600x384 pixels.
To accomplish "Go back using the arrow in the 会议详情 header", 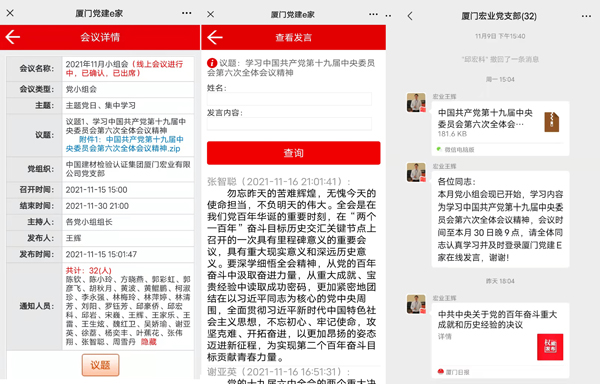I will [x=13, y=37].
